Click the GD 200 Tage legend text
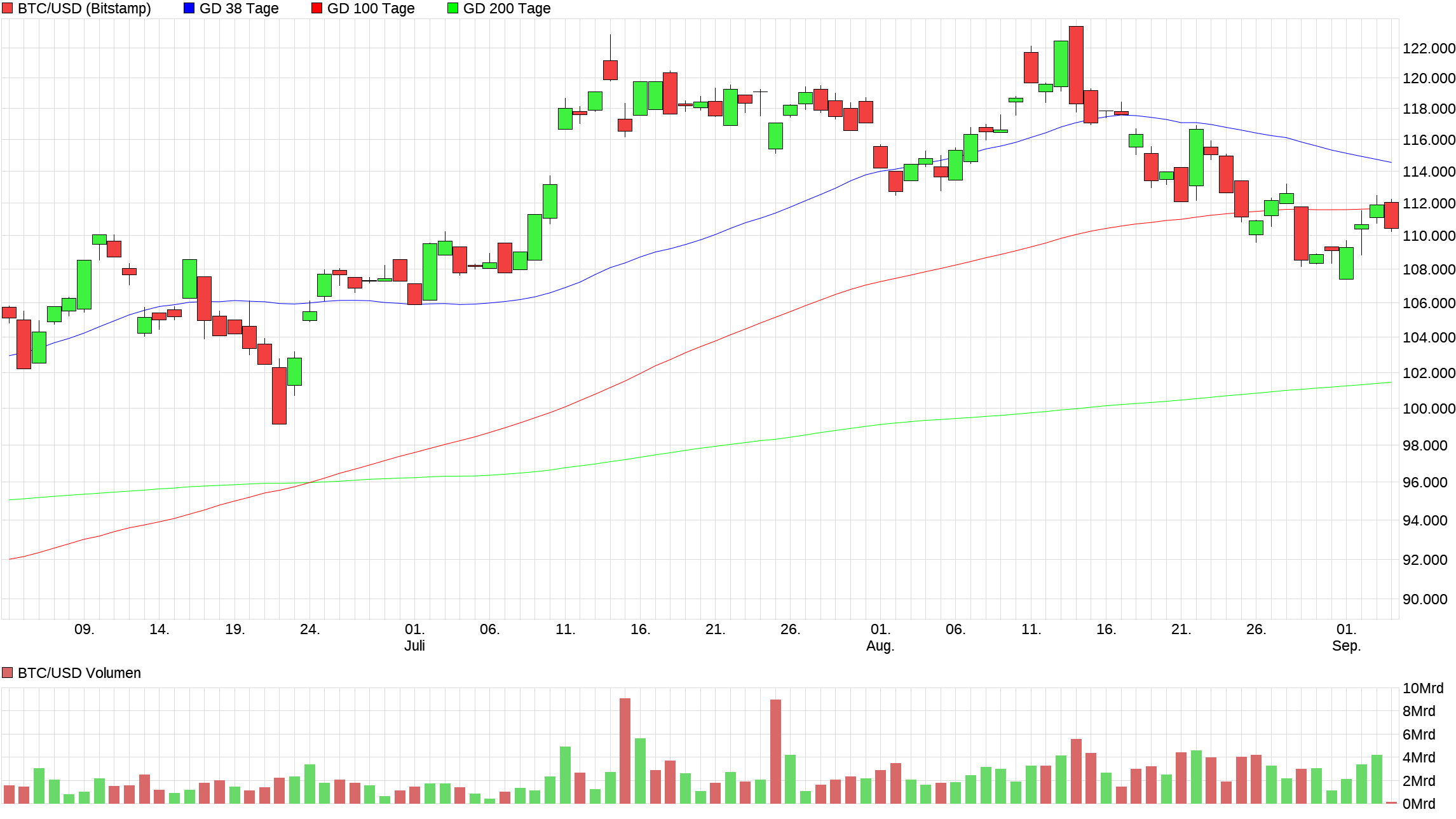Image resolution: width=1456 pixels, height=819 pixels. tap(507, 8)
